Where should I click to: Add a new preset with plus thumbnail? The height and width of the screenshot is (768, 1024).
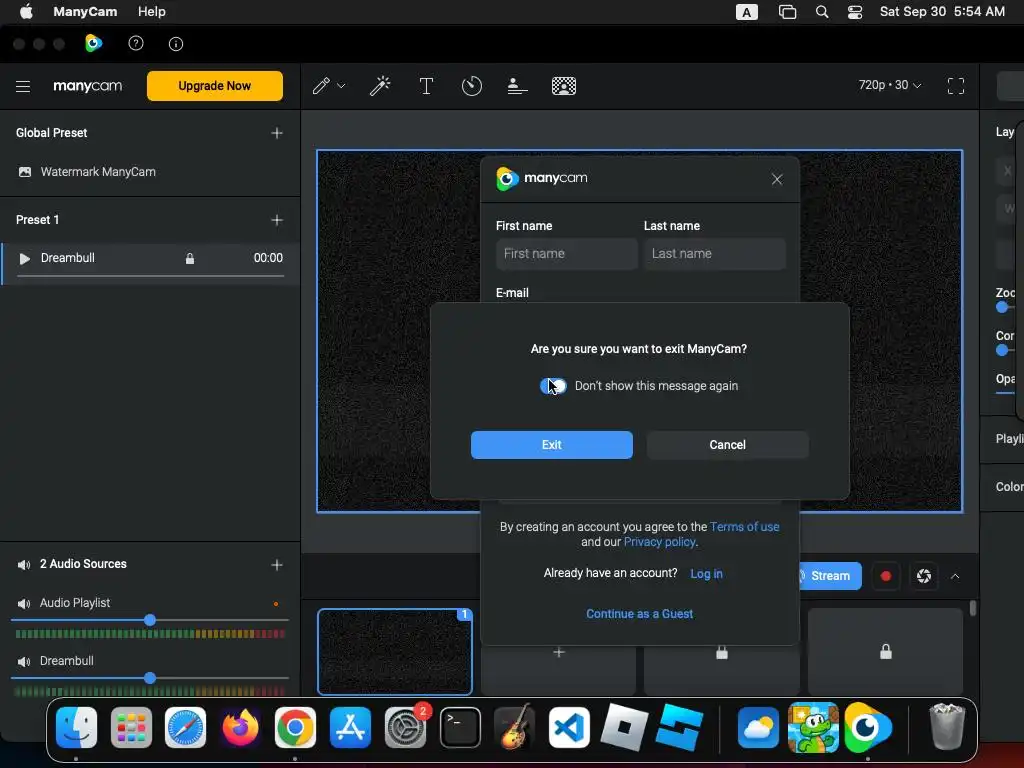(x=558, y=653)
